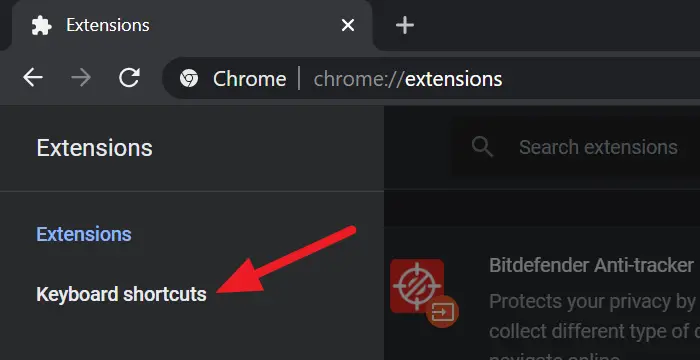Screen dimensions: 700x360
Task: Click the puzzle piece icon on the Extensions tab
Action: 42,25
